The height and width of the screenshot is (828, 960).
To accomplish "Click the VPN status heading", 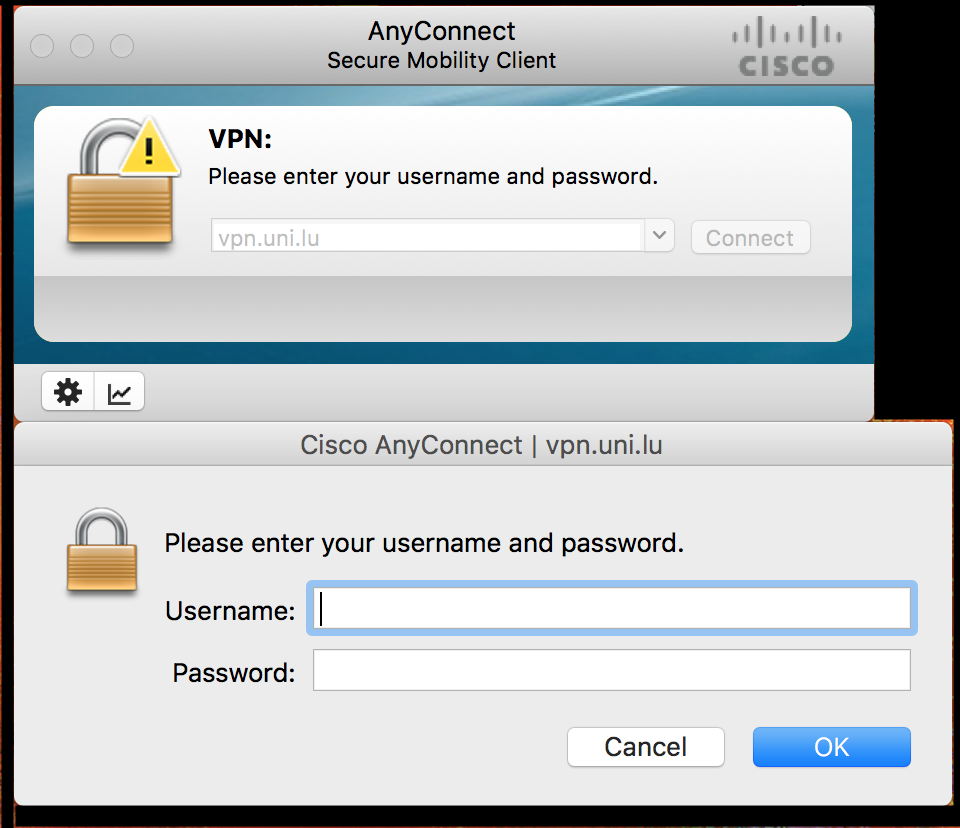I will tap(240, 140).
